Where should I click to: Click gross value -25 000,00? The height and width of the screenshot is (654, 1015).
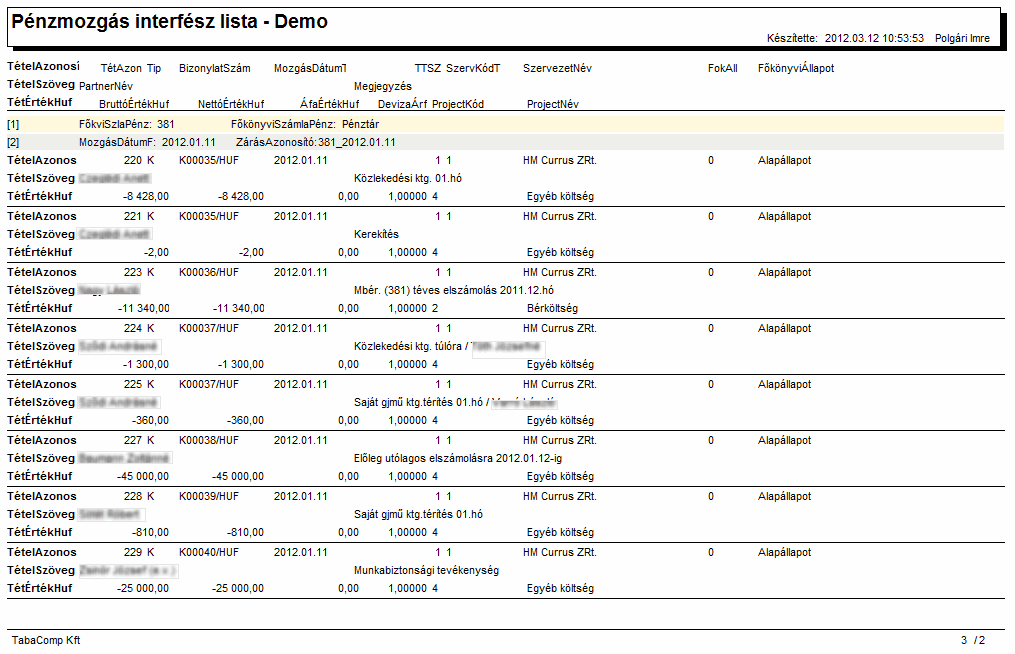pos(143,589)
